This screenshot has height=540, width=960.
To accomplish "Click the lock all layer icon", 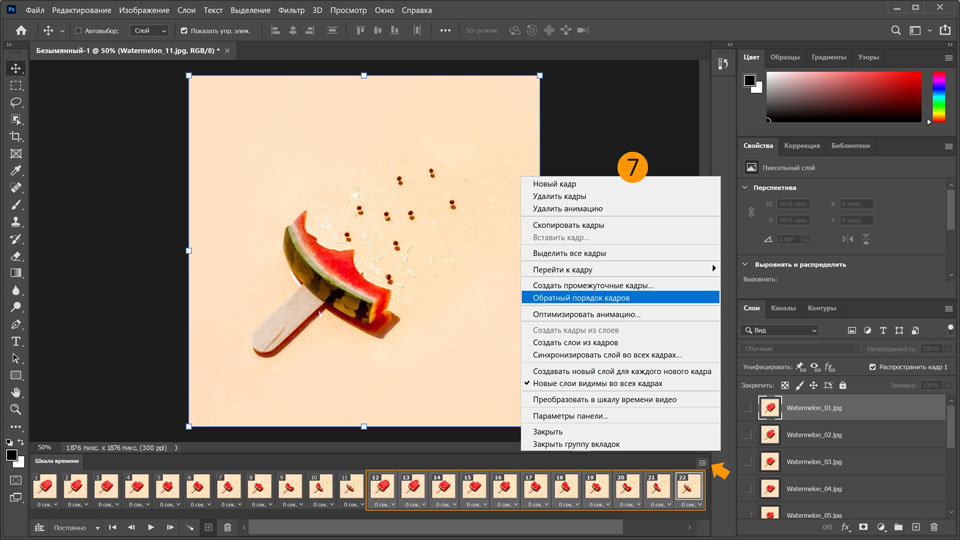I will pyautogui.click(x=842, y=385).
